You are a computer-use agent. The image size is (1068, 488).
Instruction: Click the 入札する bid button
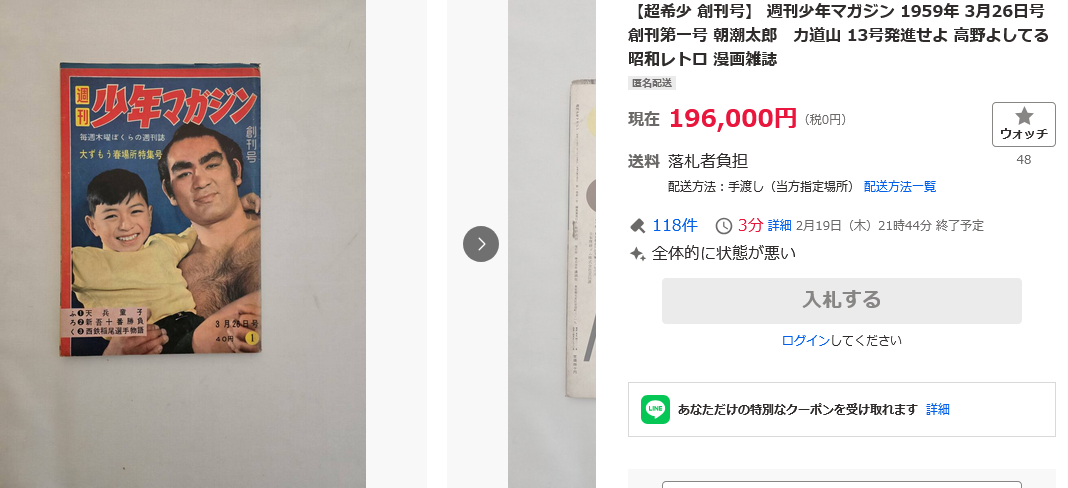[842, 301]
